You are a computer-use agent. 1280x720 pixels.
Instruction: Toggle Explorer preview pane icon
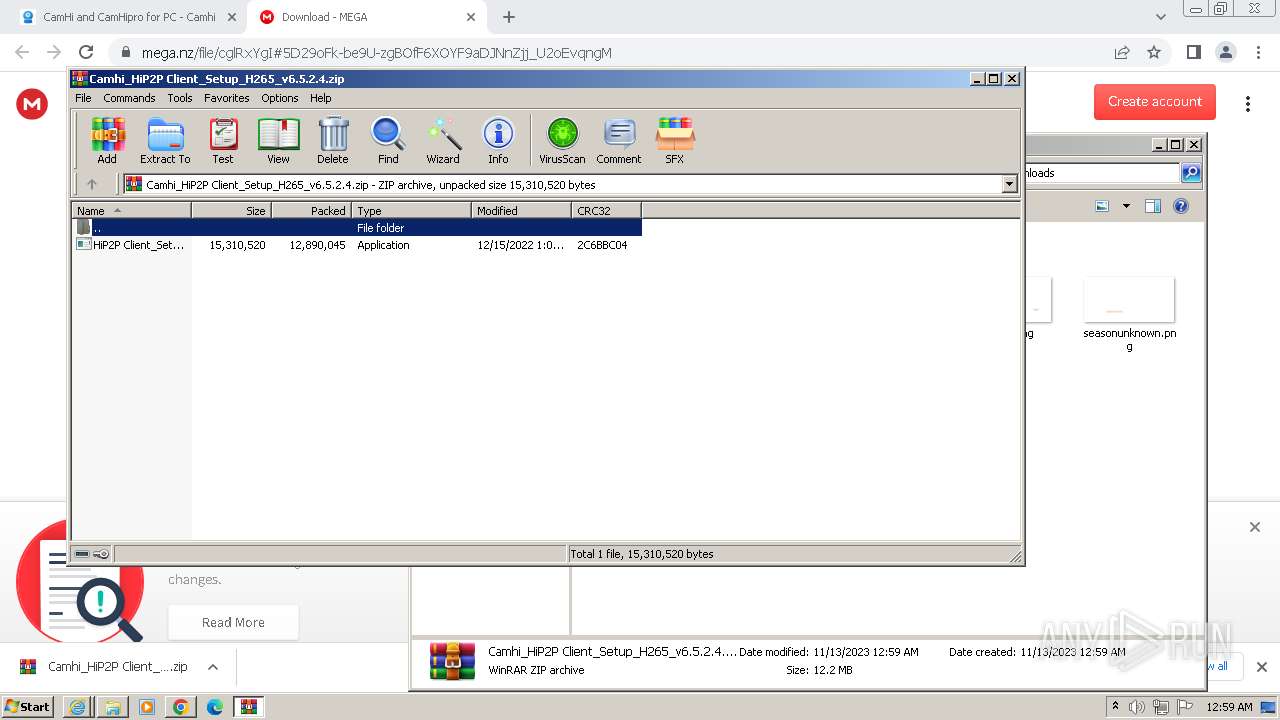1152,206
